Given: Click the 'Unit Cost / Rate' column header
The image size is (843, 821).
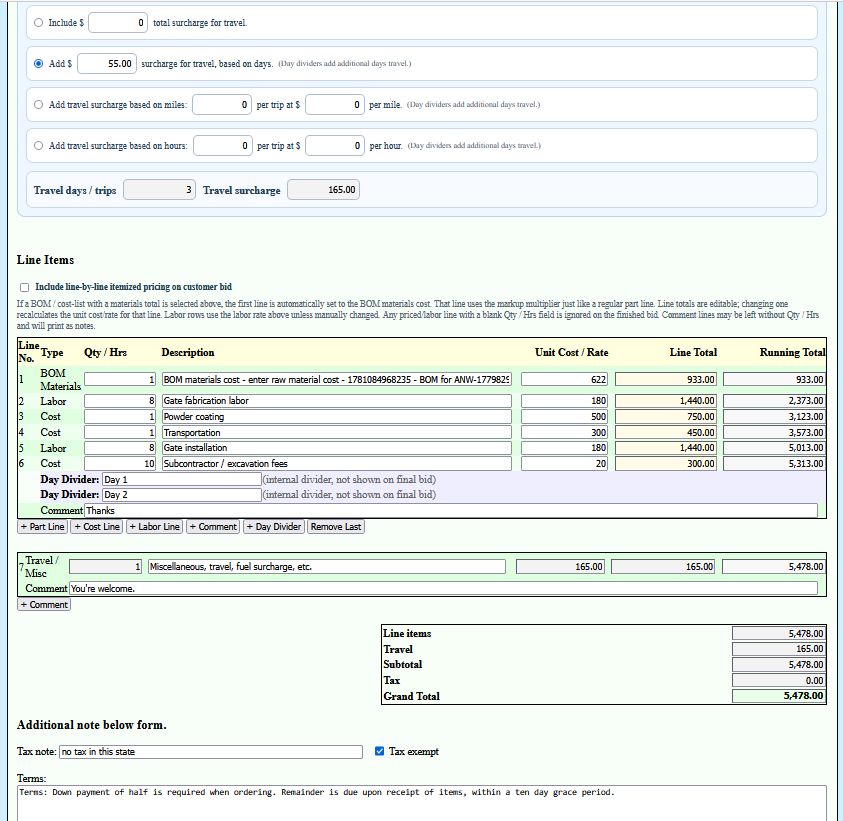Looking at the screenshot, I should [571, 352].
